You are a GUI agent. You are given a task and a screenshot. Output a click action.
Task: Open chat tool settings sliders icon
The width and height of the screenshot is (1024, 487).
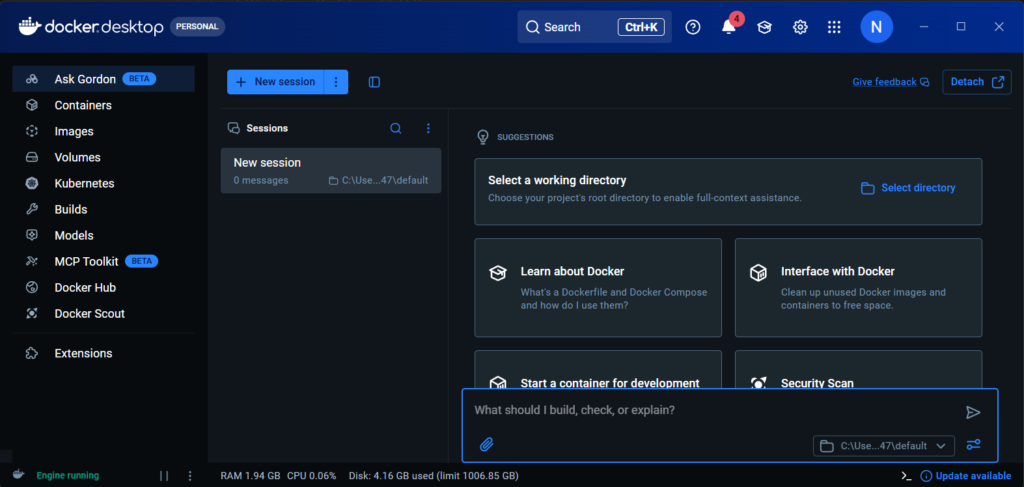pos(973,445)
